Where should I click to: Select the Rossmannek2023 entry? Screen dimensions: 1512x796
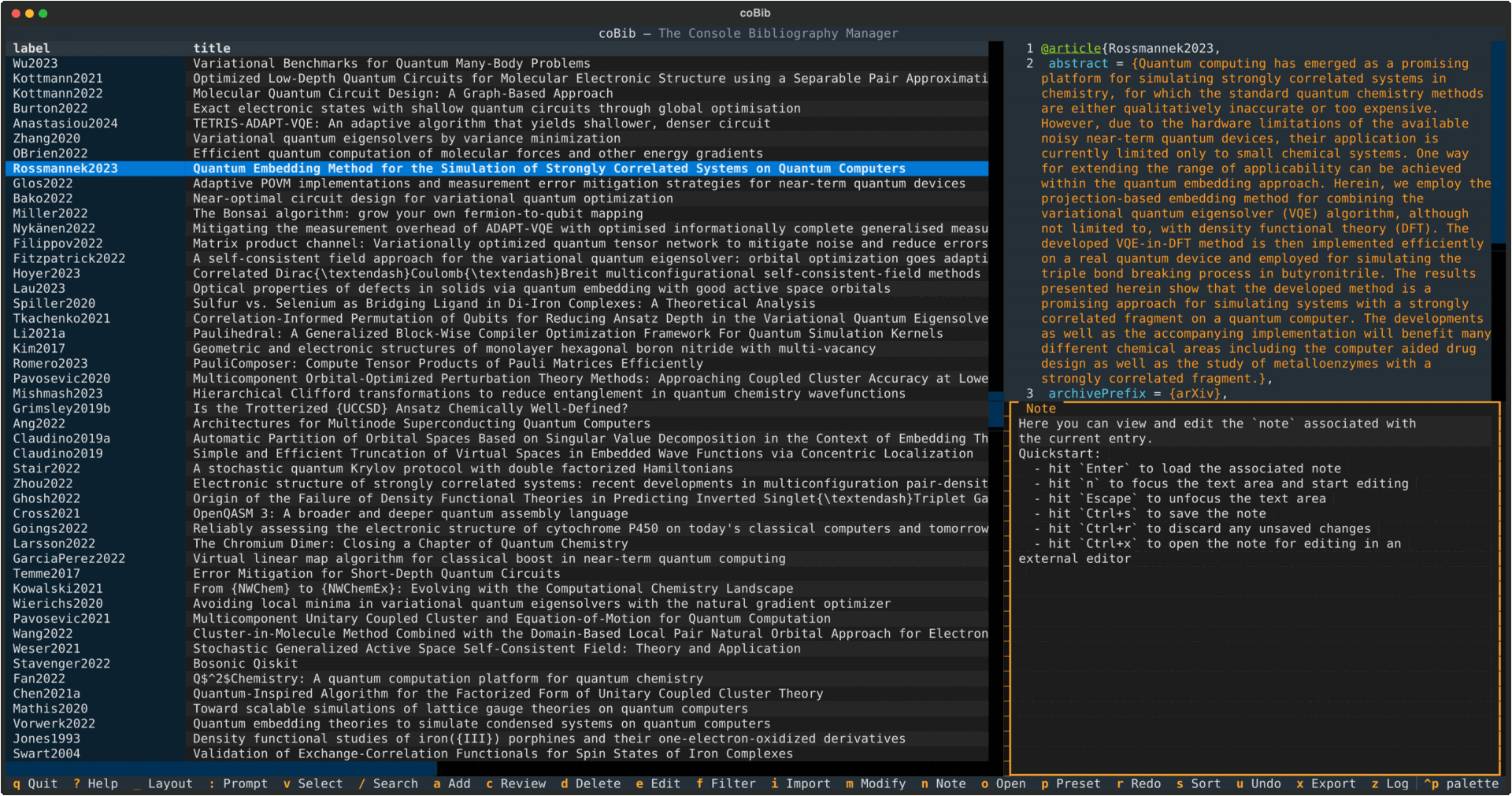pos(315,168)
